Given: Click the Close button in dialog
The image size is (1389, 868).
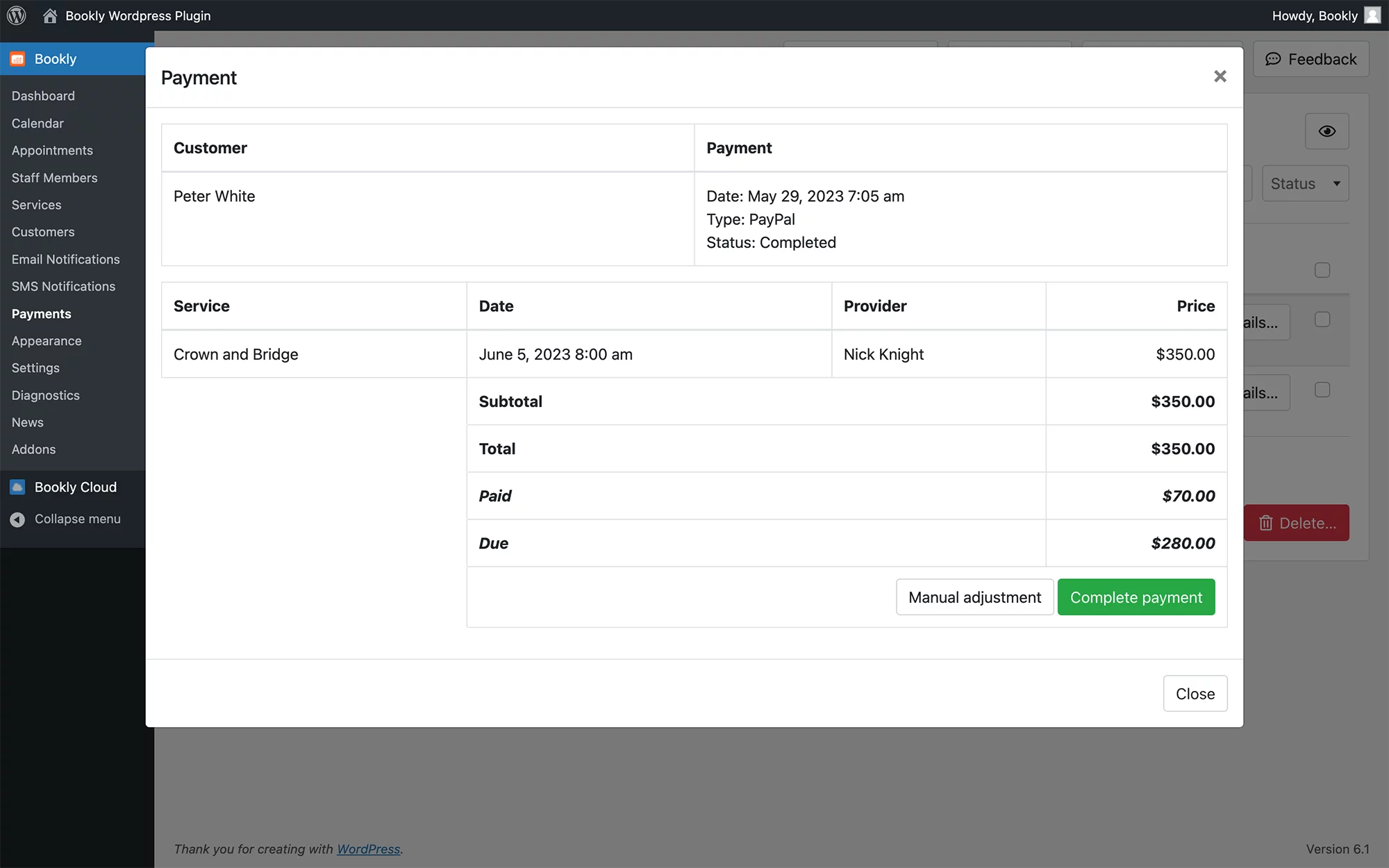Looking at the screenshot, I should 1195,694.
